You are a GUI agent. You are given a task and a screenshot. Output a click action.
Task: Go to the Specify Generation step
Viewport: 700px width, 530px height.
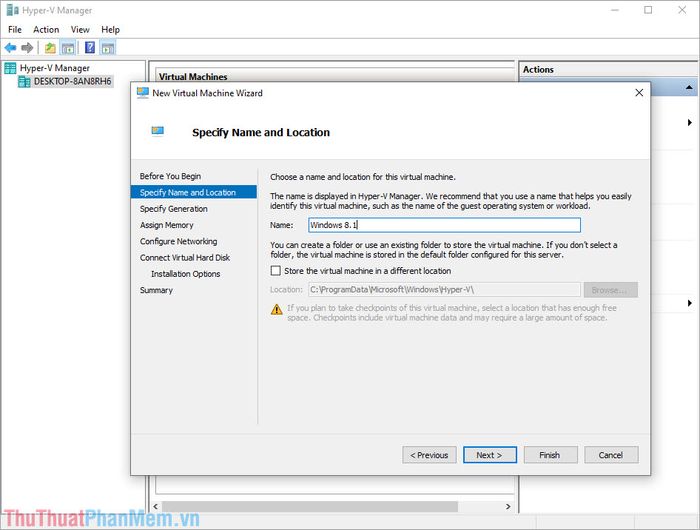(x=174, y=209)
